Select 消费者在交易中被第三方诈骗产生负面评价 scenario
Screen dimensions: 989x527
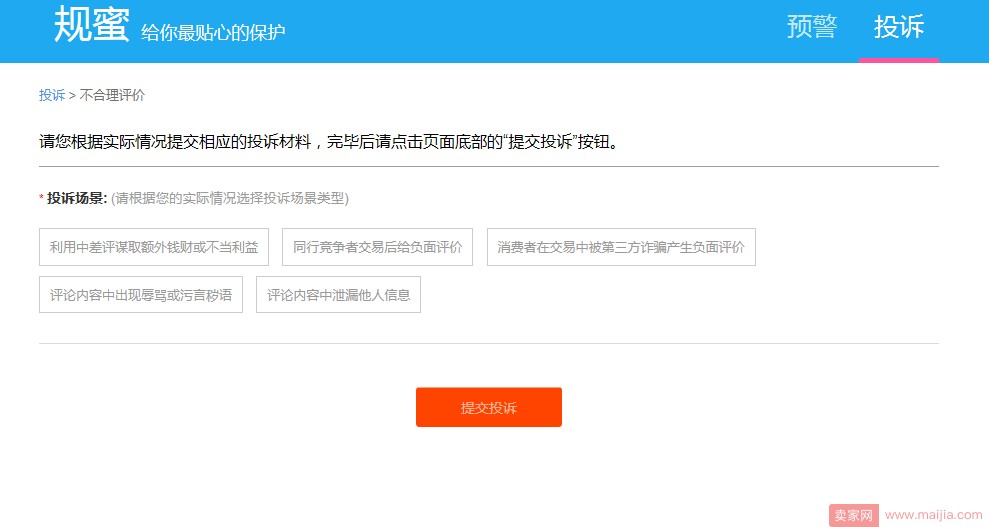(x=621, y=247)
